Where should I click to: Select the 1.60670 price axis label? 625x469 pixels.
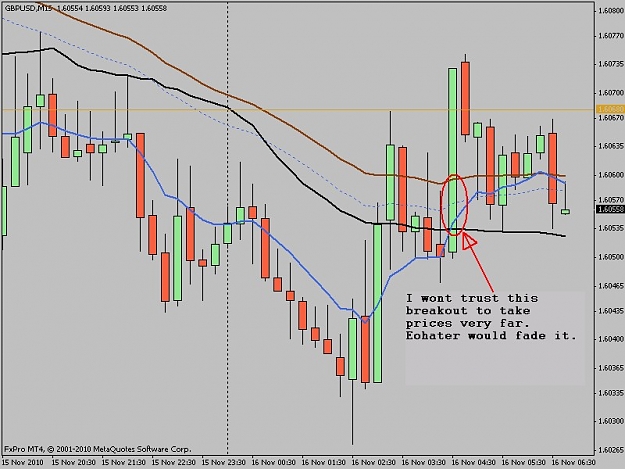tap(611, 118)
